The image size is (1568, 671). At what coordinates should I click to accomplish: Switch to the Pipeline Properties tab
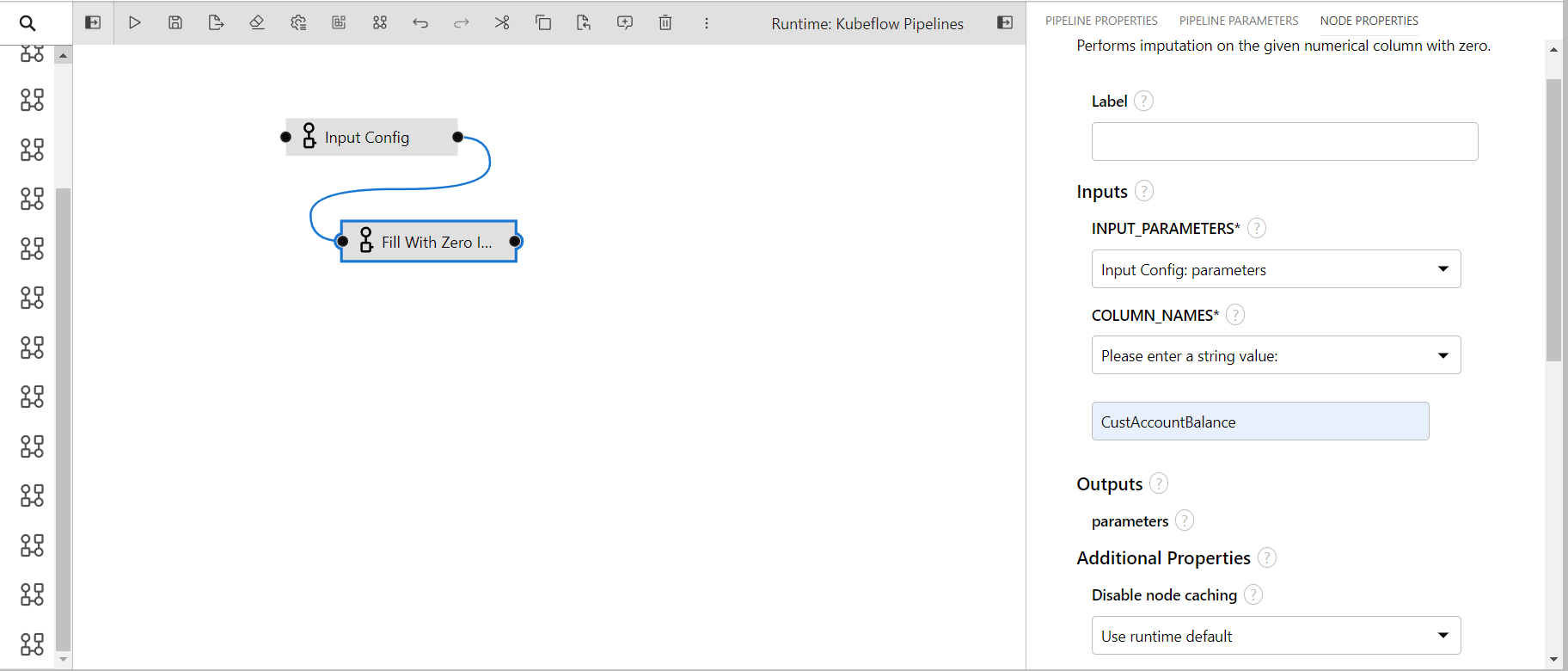click(x=1101, y=21)
